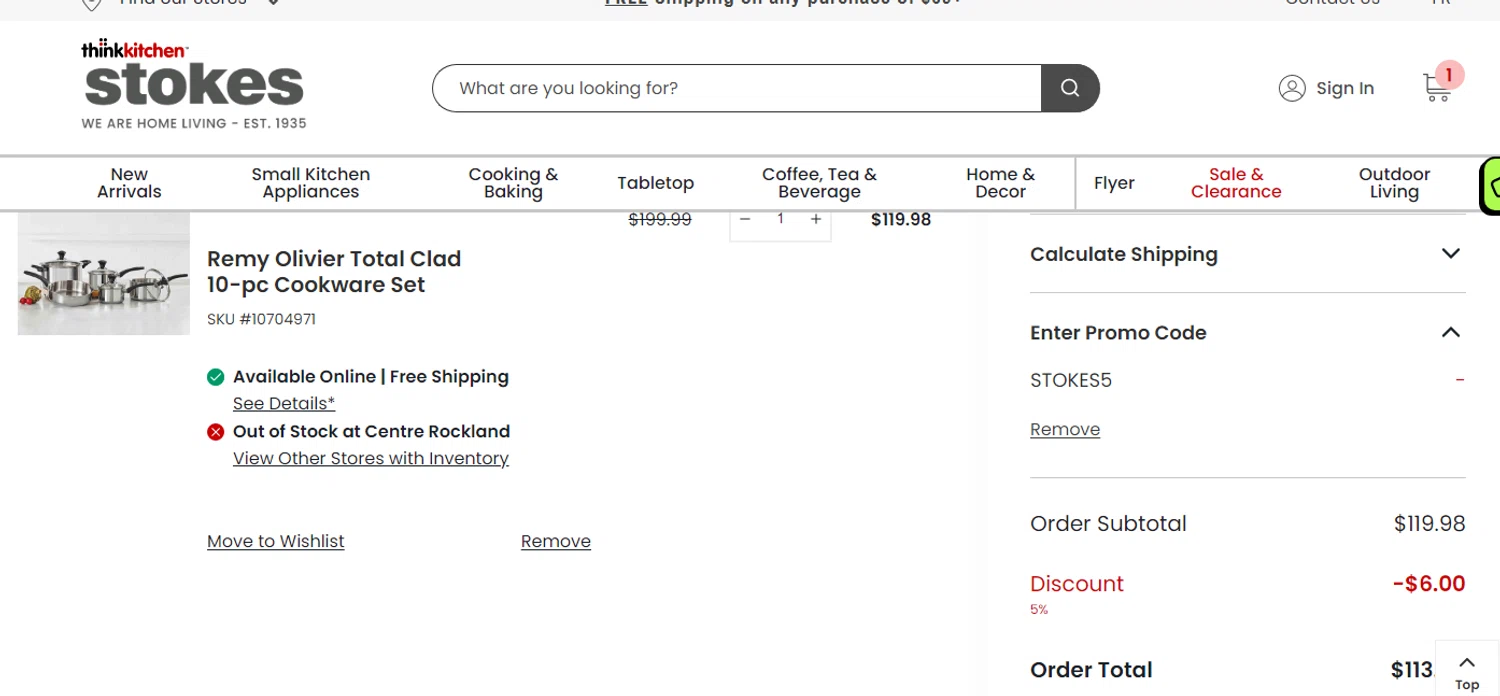1500x696 pixels.
Task: Click the Sign In user icon
Action: [x=1292, y=88]
